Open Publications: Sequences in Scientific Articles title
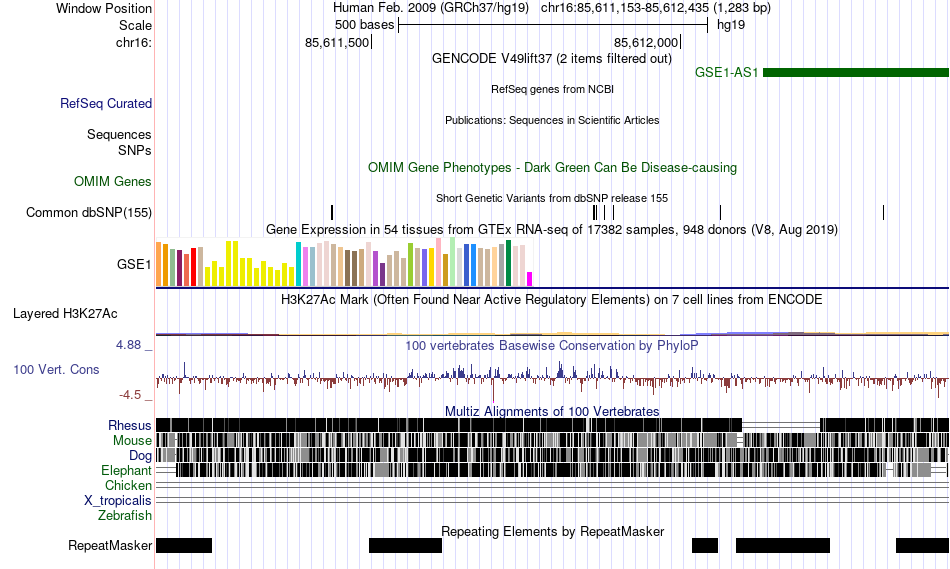The image size is (950, 569). 552,120
